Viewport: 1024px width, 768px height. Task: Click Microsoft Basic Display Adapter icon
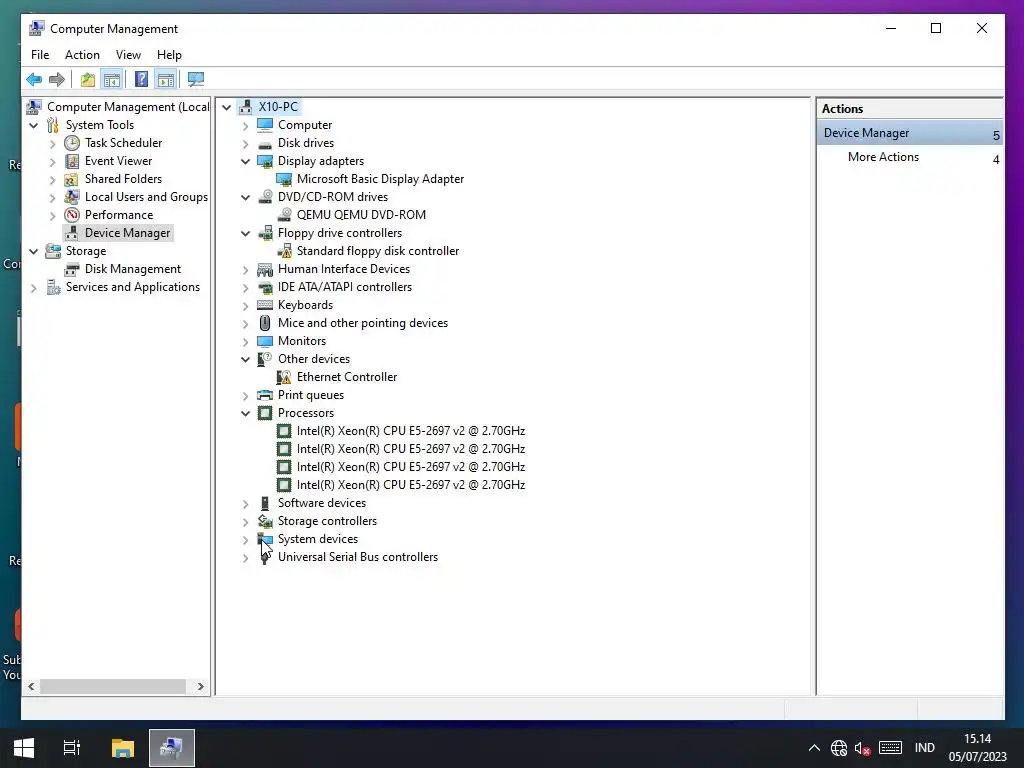[x=284, y=179]
